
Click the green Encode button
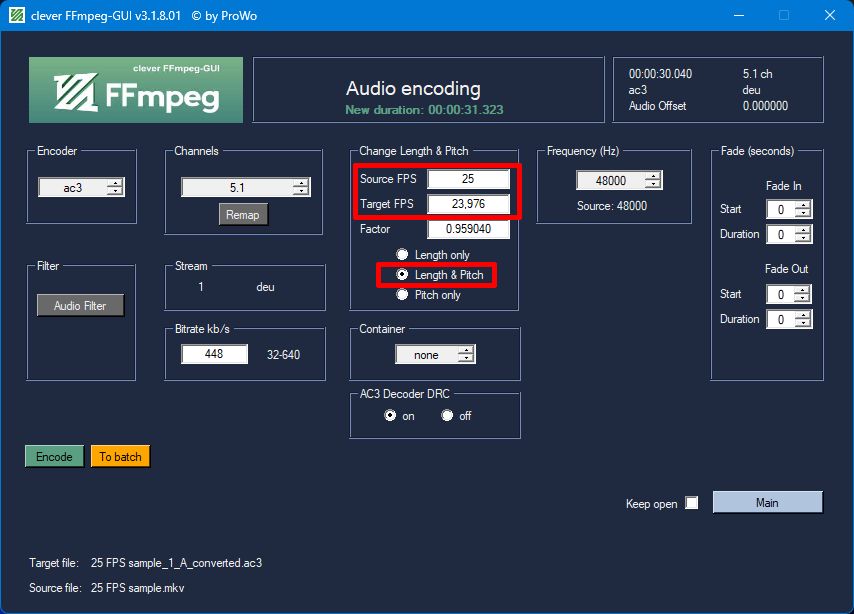coord(54,457)
